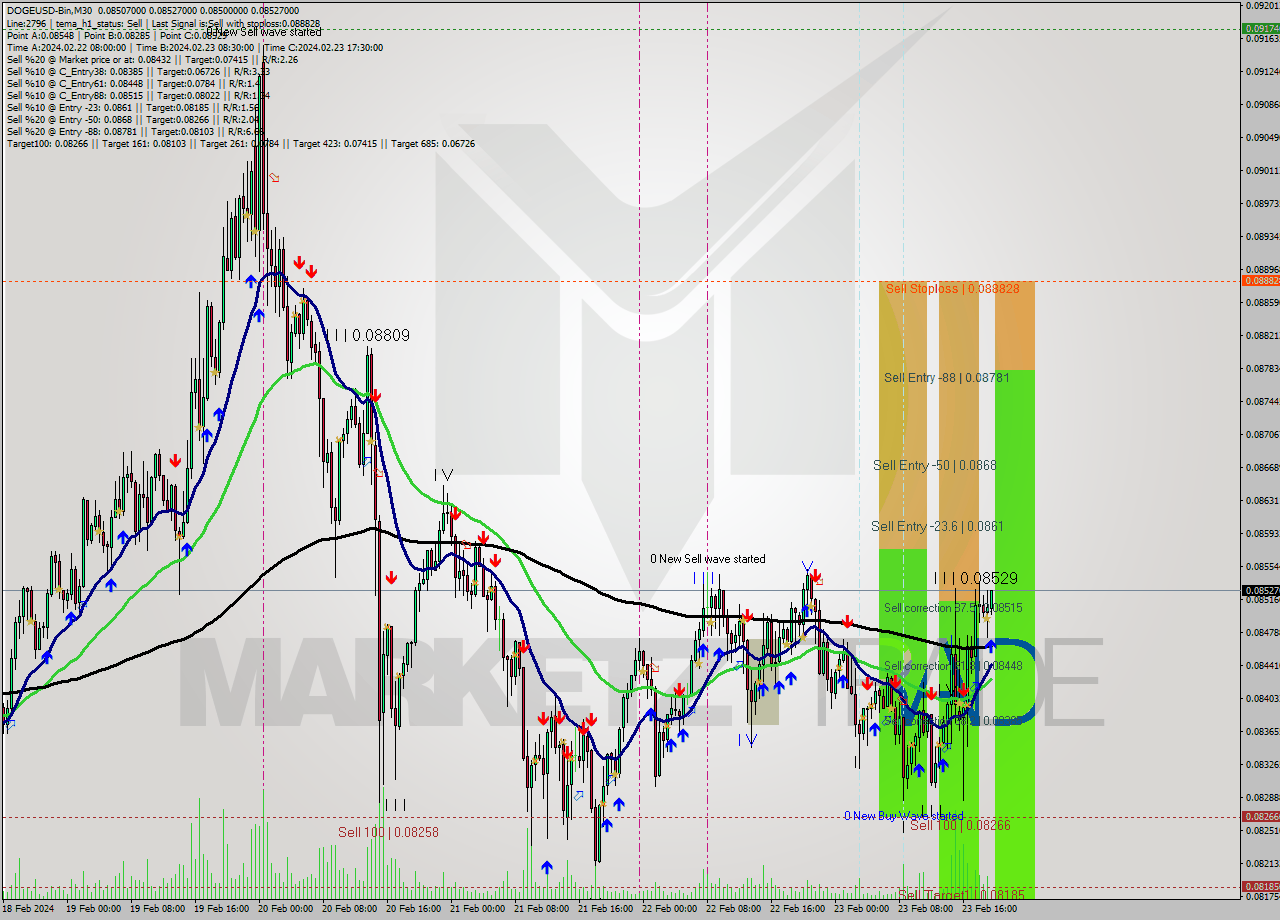1280x920 pixels.
Task: Click the 'Sell %20 @ Entry -50' line
Action: [133, 119]
